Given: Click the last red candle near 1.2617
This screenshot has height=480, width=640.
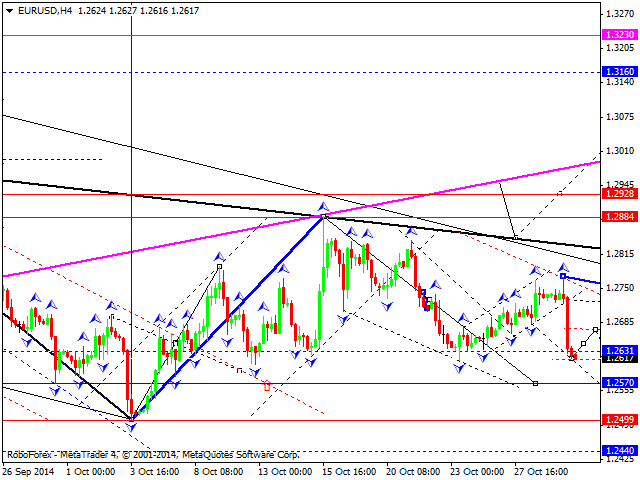Looking at the screenshot, I should point(574,354).
